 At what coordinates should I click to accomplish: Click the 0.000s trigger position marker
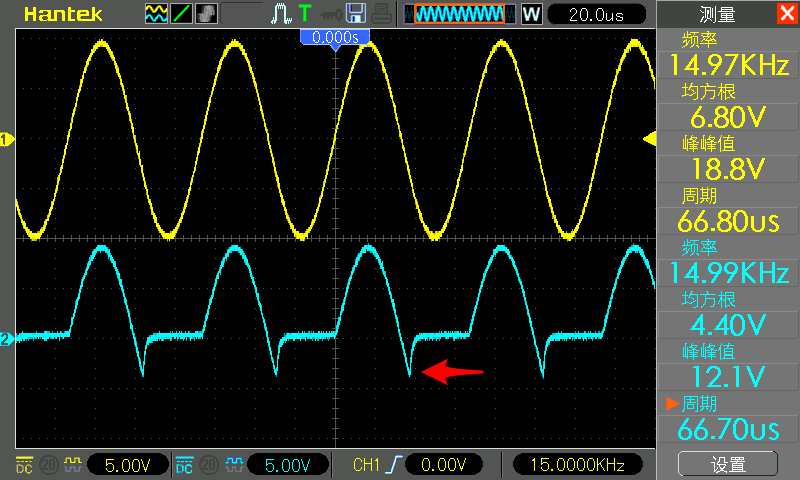tap(335, 37)
